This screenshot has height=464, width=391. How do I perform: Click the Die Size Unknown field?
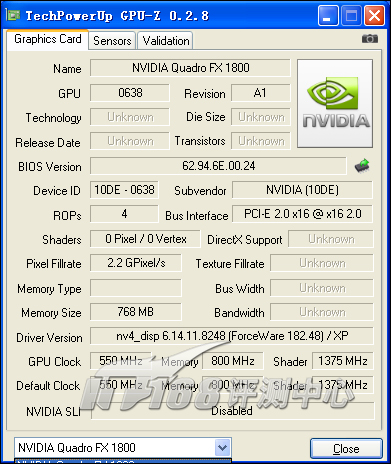(261, 117)
